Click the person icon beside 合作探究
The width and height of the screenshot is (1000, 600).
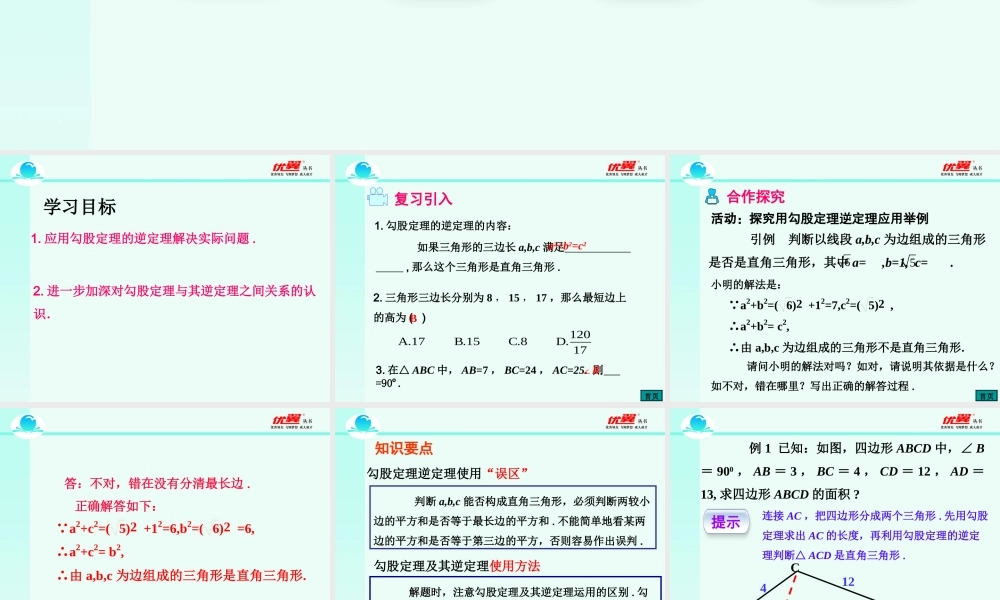pyautogui.click(x=712, y=196)
